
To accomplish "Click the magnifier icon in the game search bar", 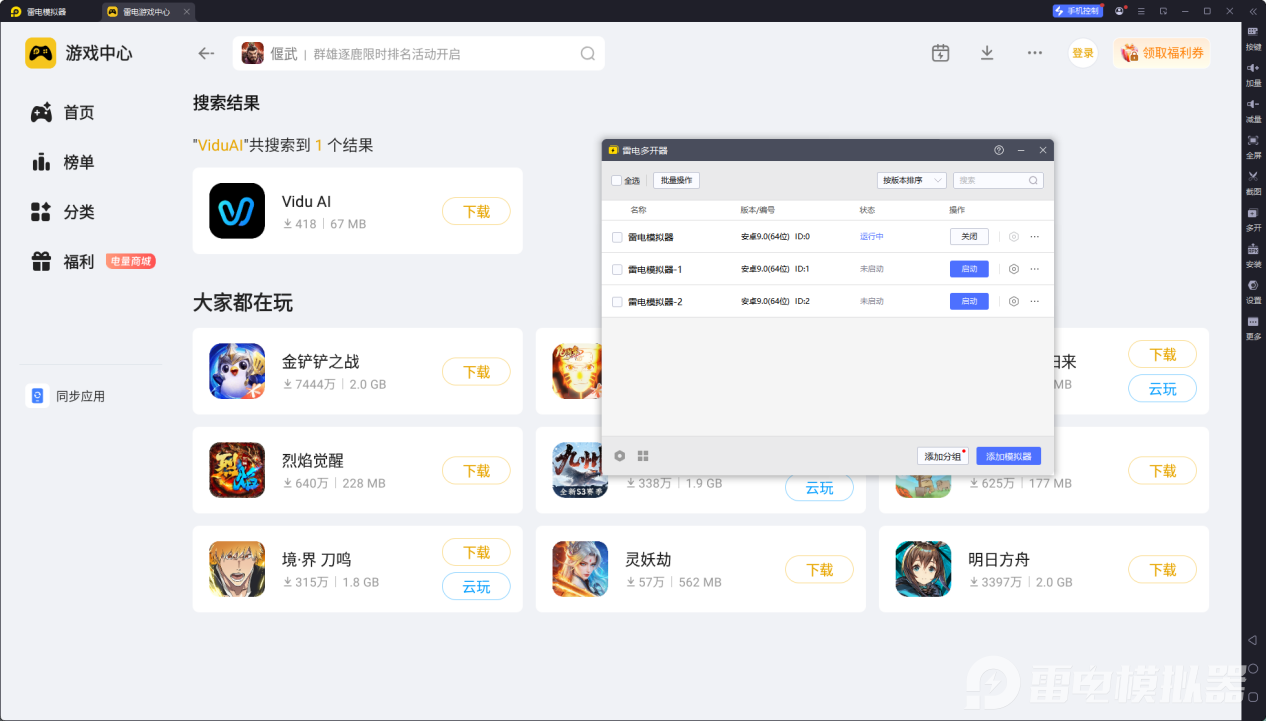I will pyautogui.click(x=588, y=54).
